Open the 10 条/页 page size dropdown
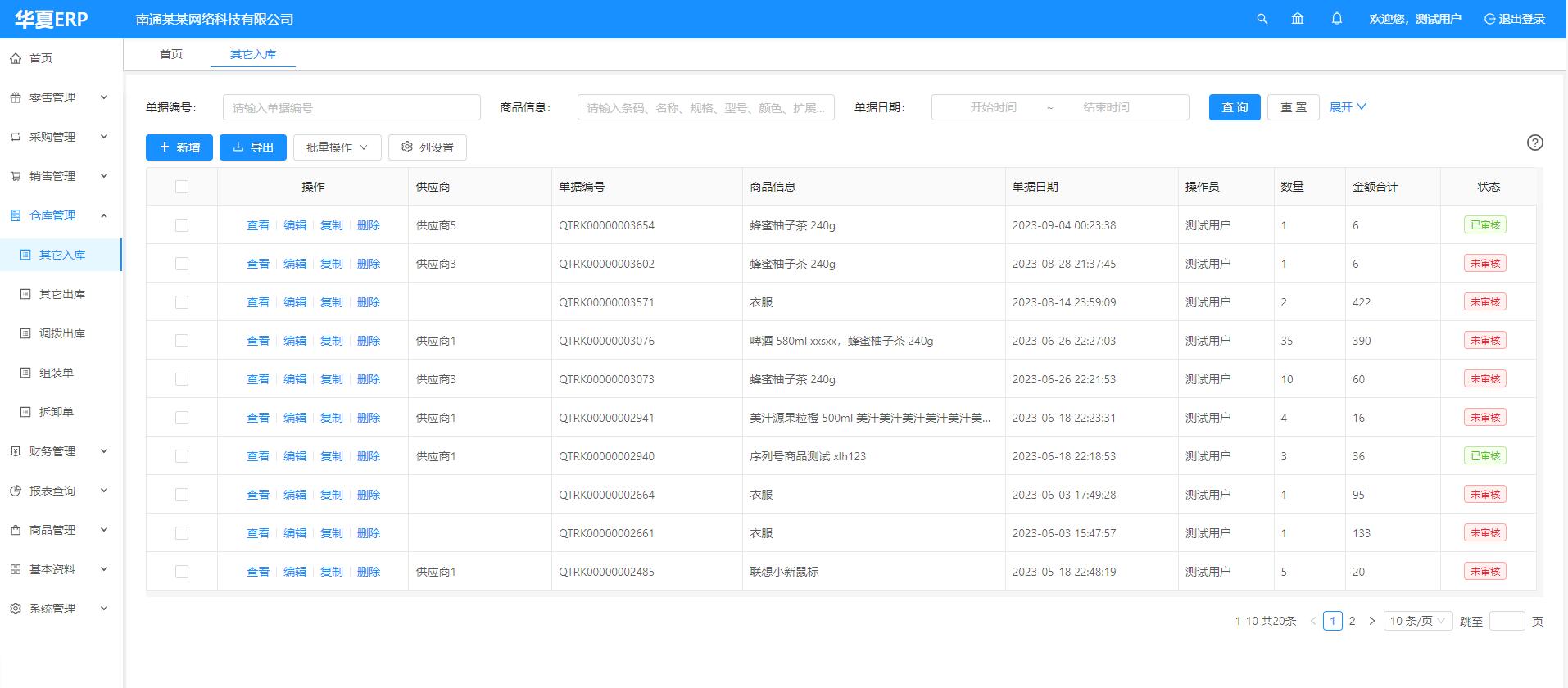 1417,621
